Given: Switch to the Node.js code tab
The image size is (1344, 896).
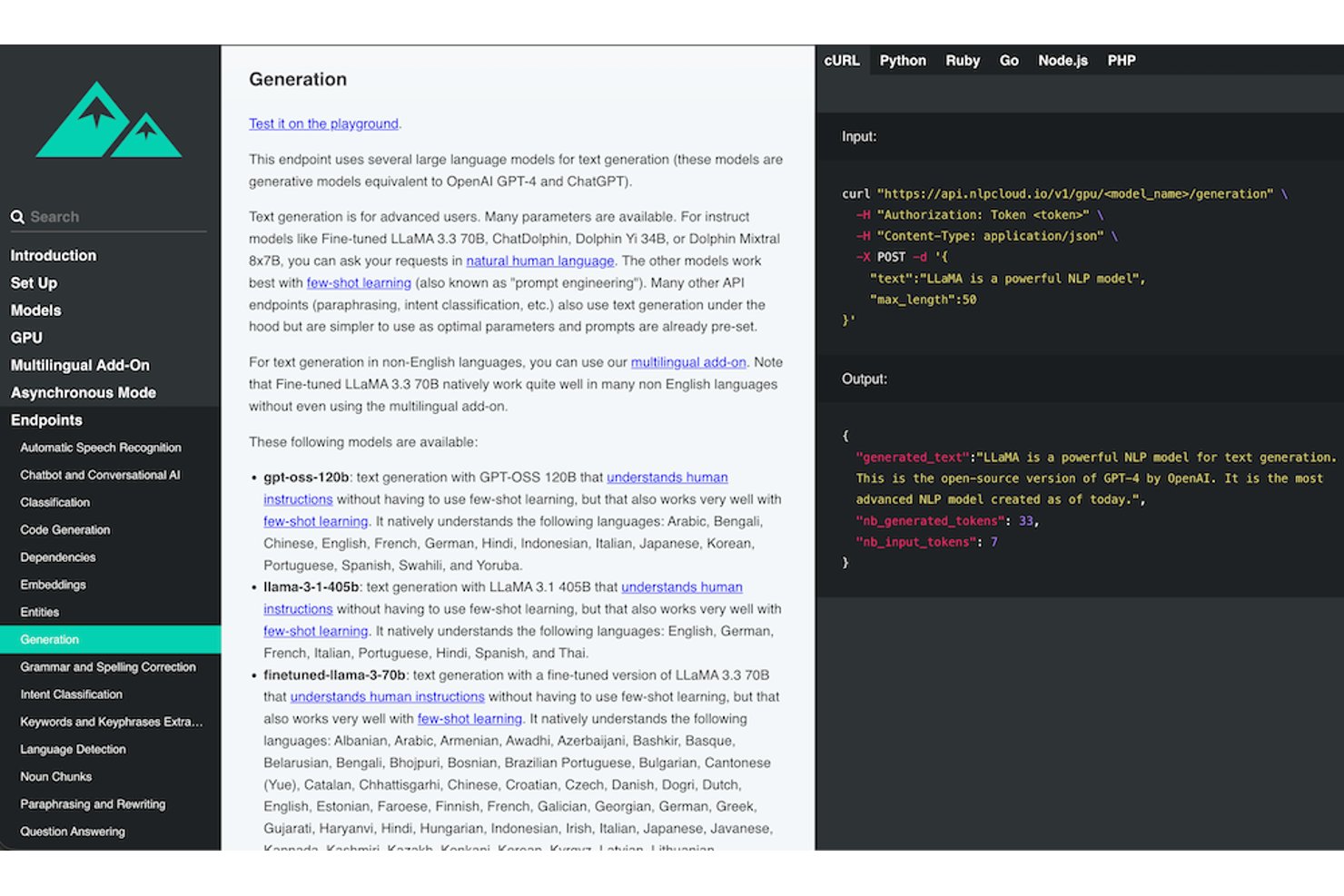Looking at the screenshot, I should click(x=1062, y=60).
